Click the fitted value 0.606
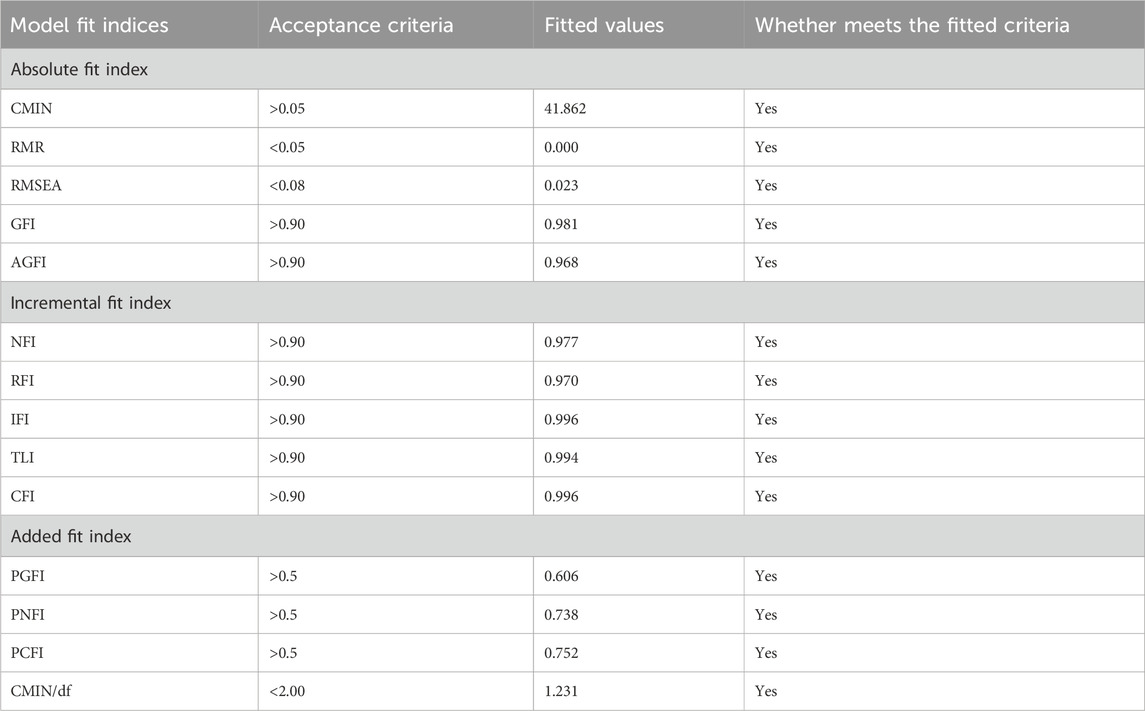1145x711 pixels. pos(562,576)
